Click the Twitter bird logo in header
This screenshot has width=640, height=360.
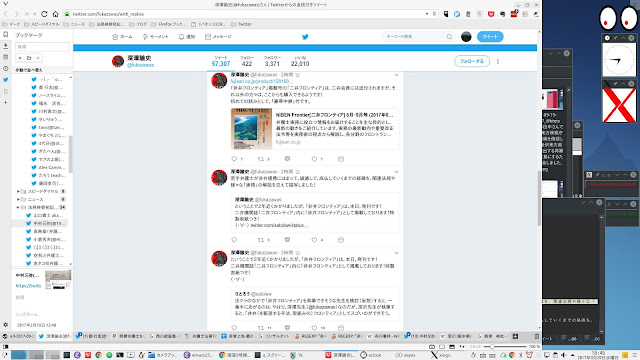(305, 37)
